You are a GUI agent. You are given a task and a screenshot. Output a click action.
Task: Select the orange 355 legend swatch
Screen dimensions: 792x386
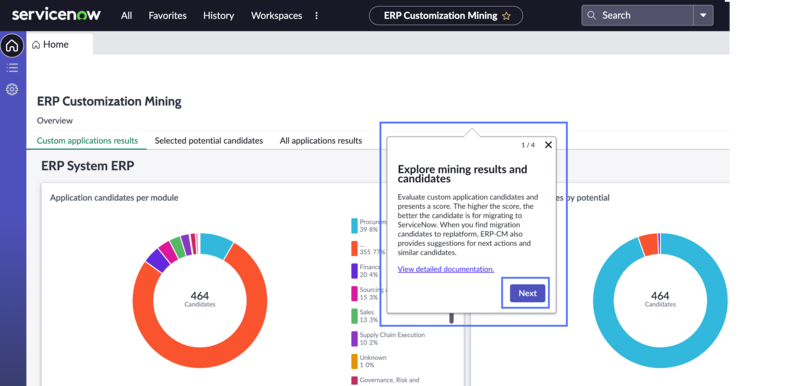pyautogui.click(x=355, y=249)
